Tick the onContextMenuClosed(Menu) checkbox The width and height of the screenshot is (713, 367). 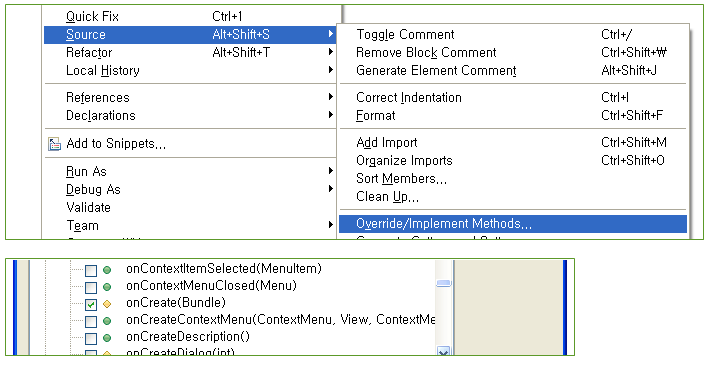[91, 287]
